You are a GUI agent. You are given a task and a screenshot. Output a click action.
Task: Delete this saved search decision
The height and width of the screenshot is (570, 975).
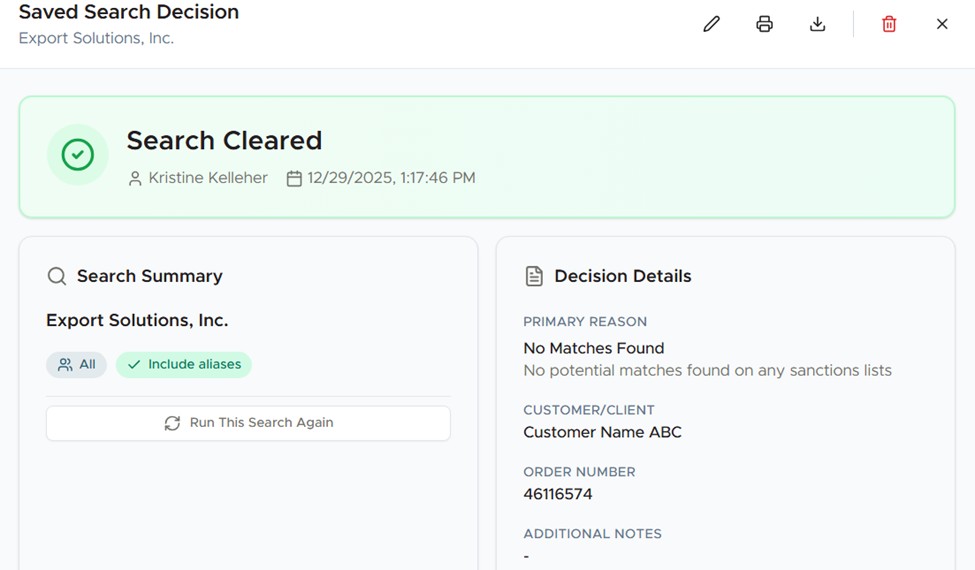click(x=889, y=24)
